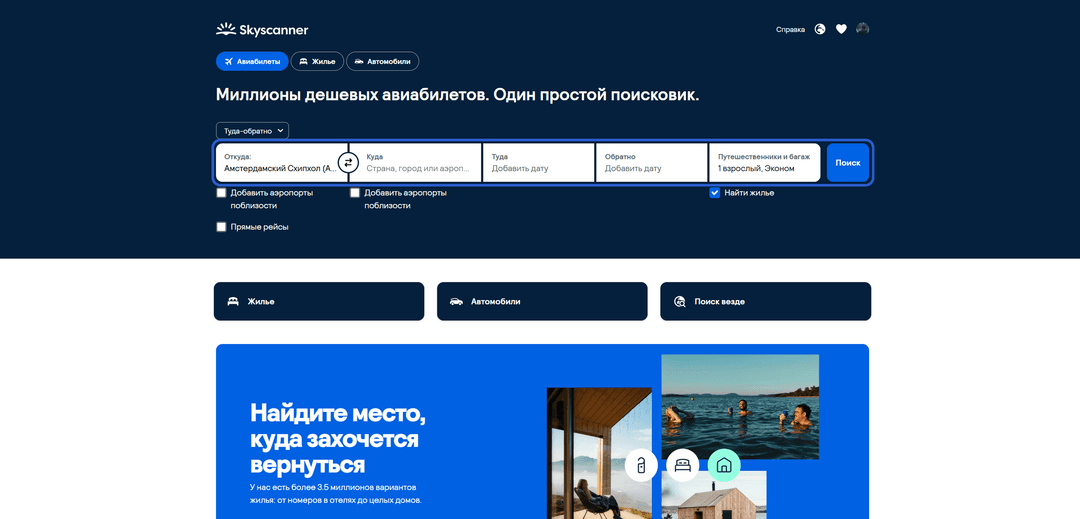Switch to the Автомобили tab
Image resolution: width=1080 pixels, height=519 pixels.
click(382, 61)
